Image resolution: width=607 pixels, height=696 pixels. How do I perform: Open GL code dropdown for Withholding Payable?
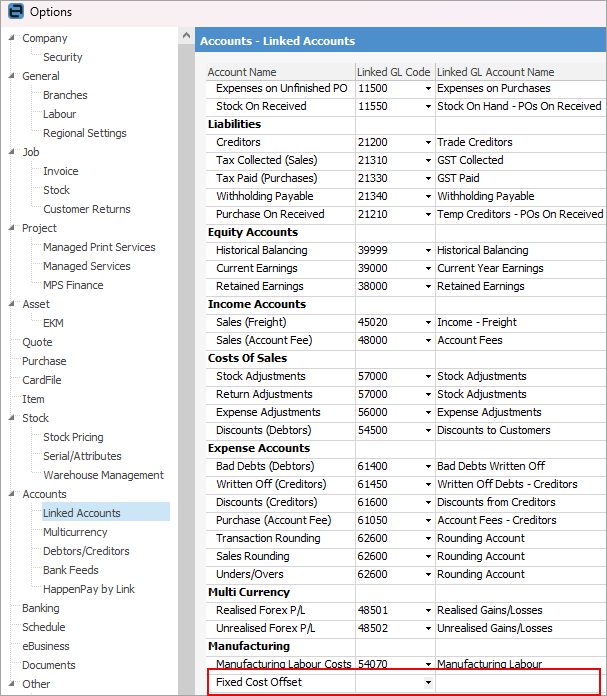coord(428,196)
